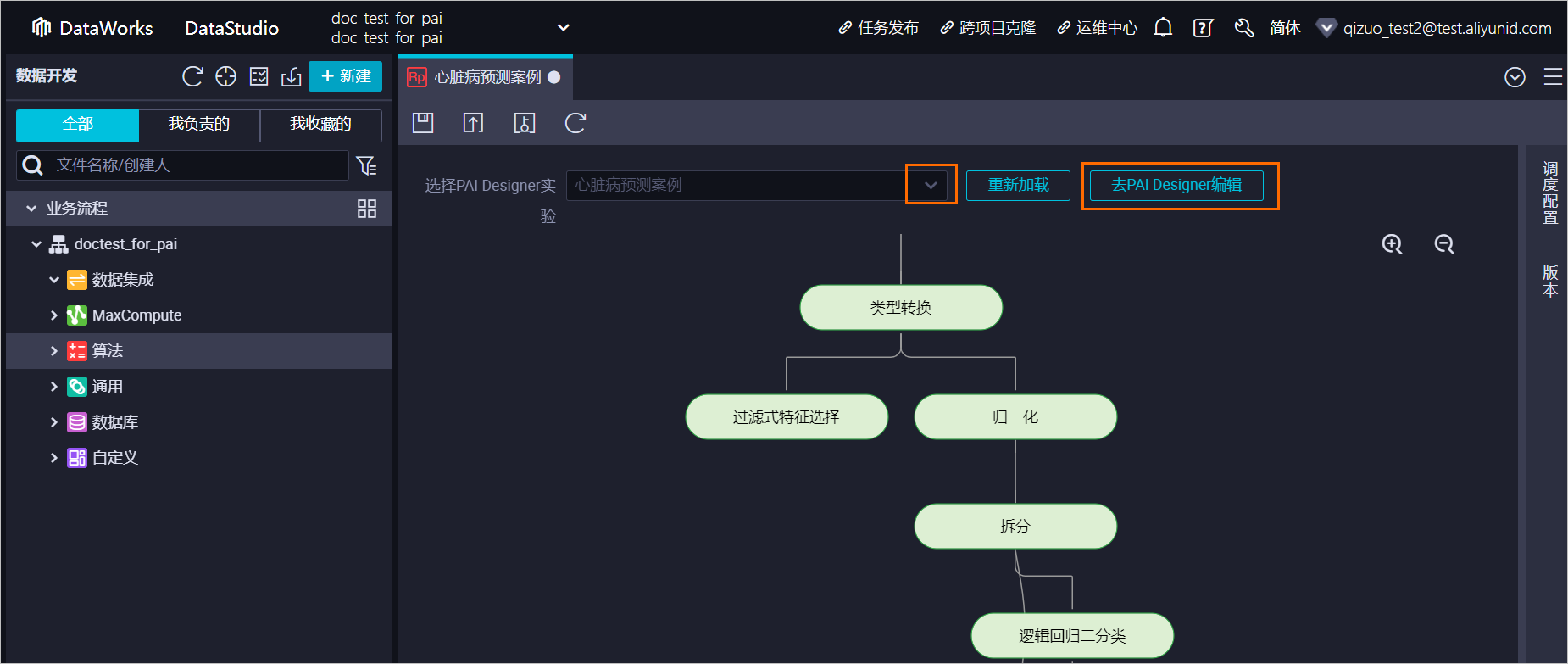The height and width of the screenshot is (664, 1568).
Task: Click the 通用 folder icon
Action: pos(77,387)
